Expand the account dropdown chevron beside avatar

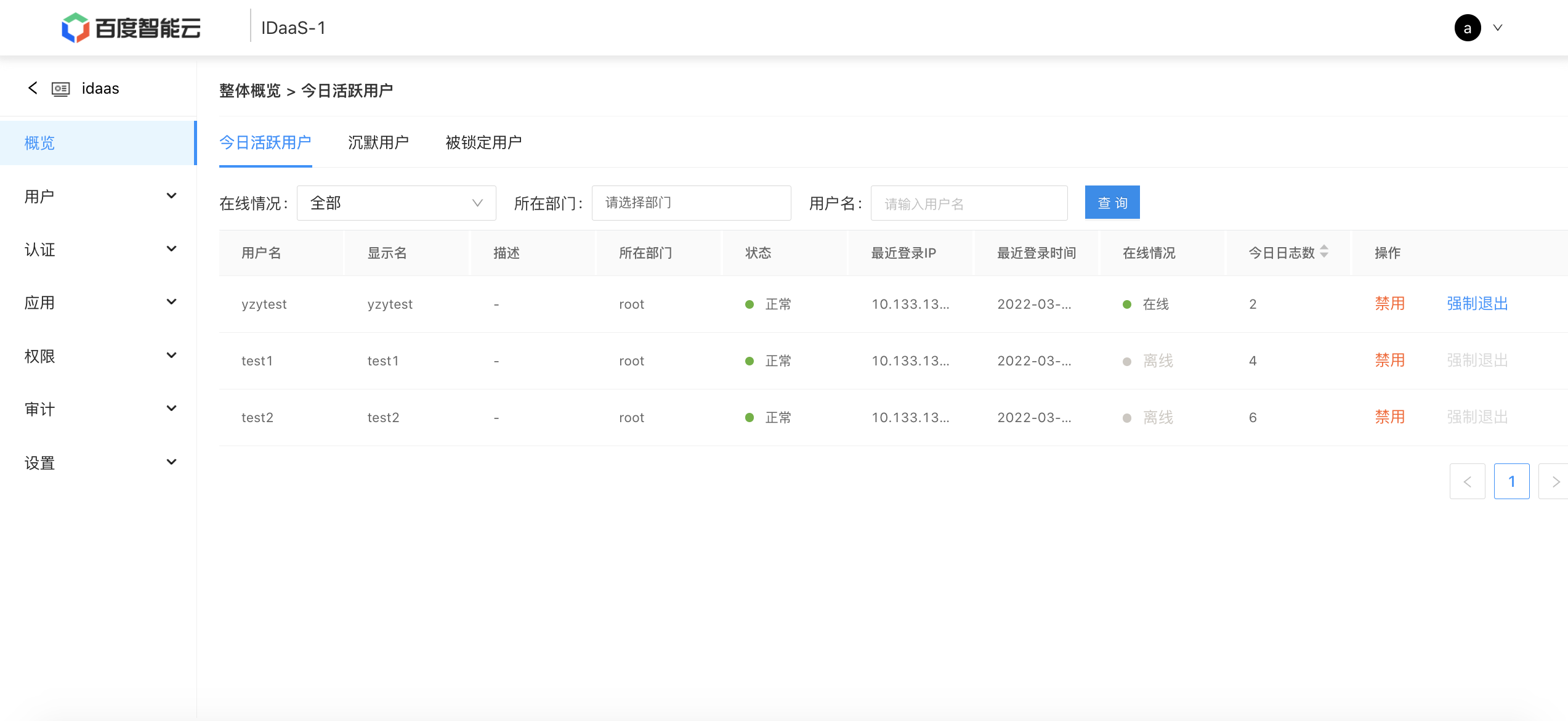tap(1498, 28)
